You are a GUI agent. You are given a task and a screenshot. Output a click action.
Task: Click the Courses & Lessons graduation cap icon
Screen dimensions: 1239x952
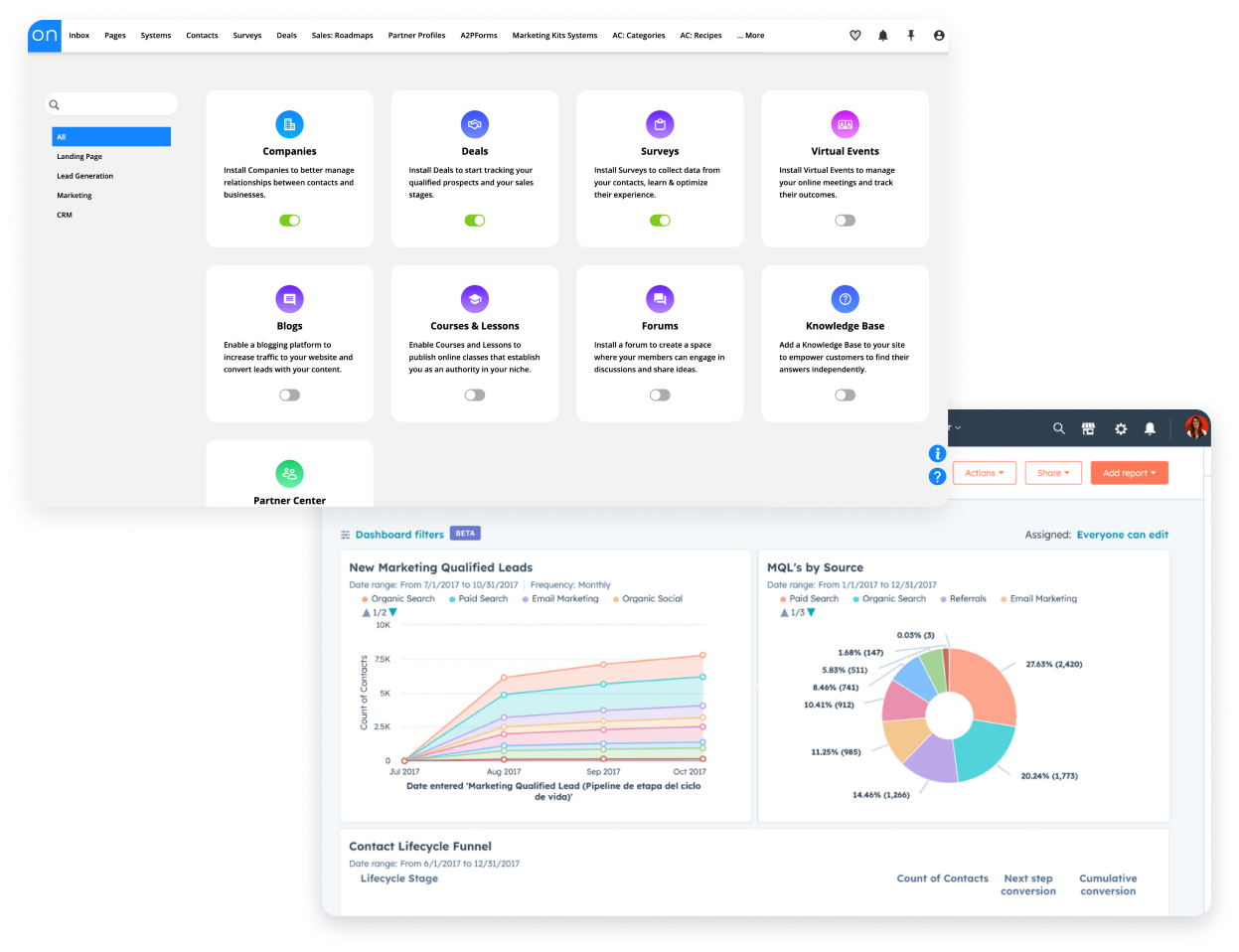tap(474, 298)
